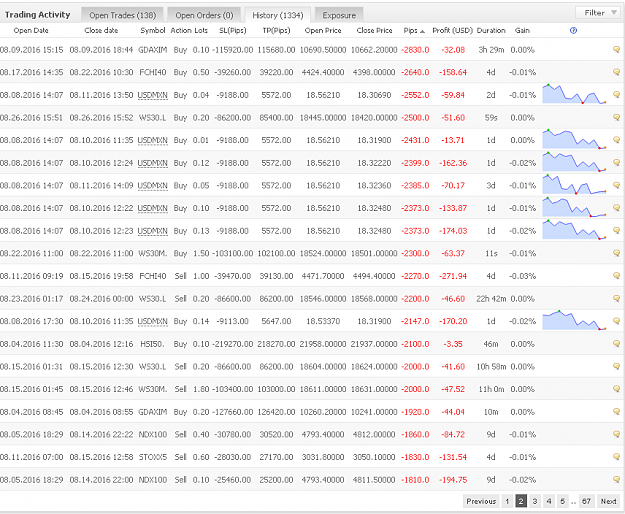Sort by Open Price column header
Image resolution: width=625 pixels, height=514 pixels.
coord(323,30)
